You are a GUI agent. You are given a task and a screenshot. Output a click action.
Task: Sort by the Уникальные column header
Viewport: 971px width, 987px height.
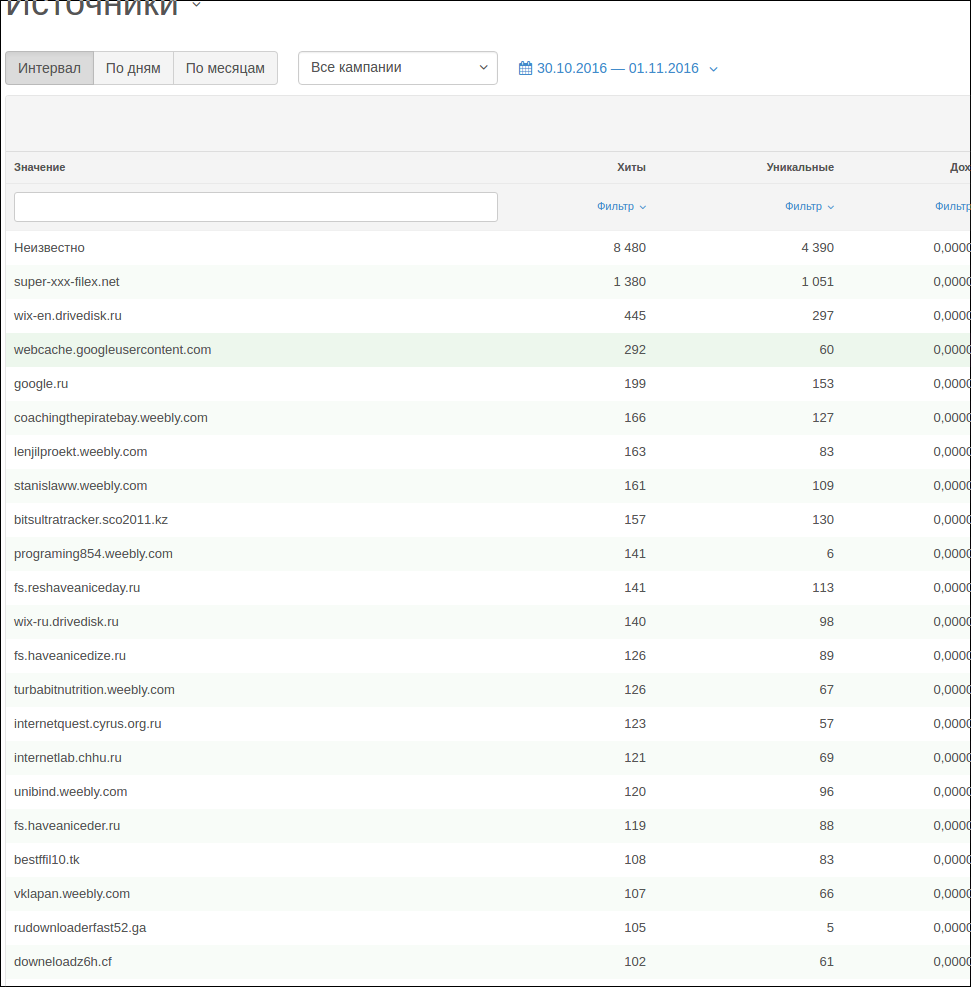(800, 167)
